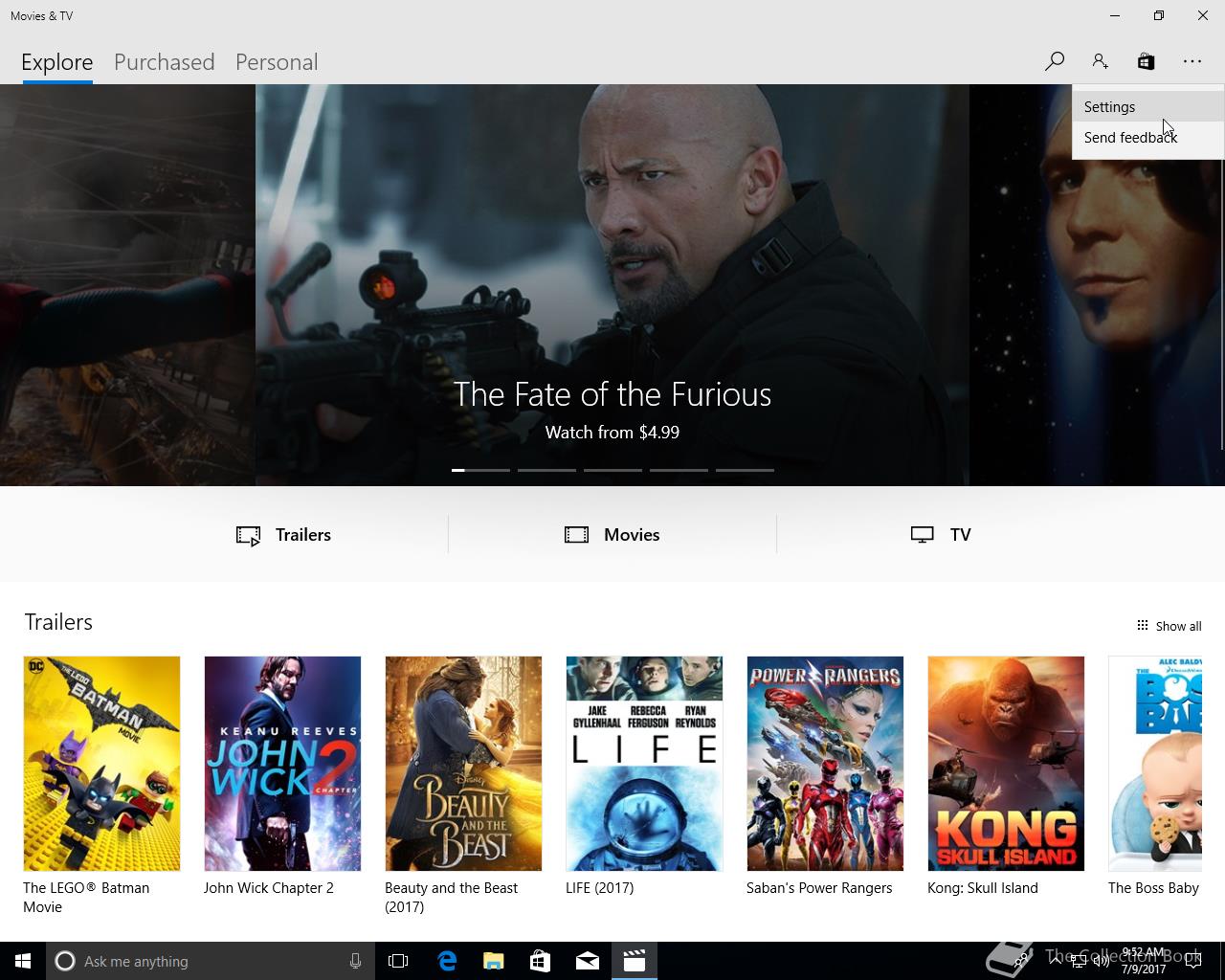1225x980 pixels.
Task: Launch Microsoft Edge from the taskbar
Action: 446,961
